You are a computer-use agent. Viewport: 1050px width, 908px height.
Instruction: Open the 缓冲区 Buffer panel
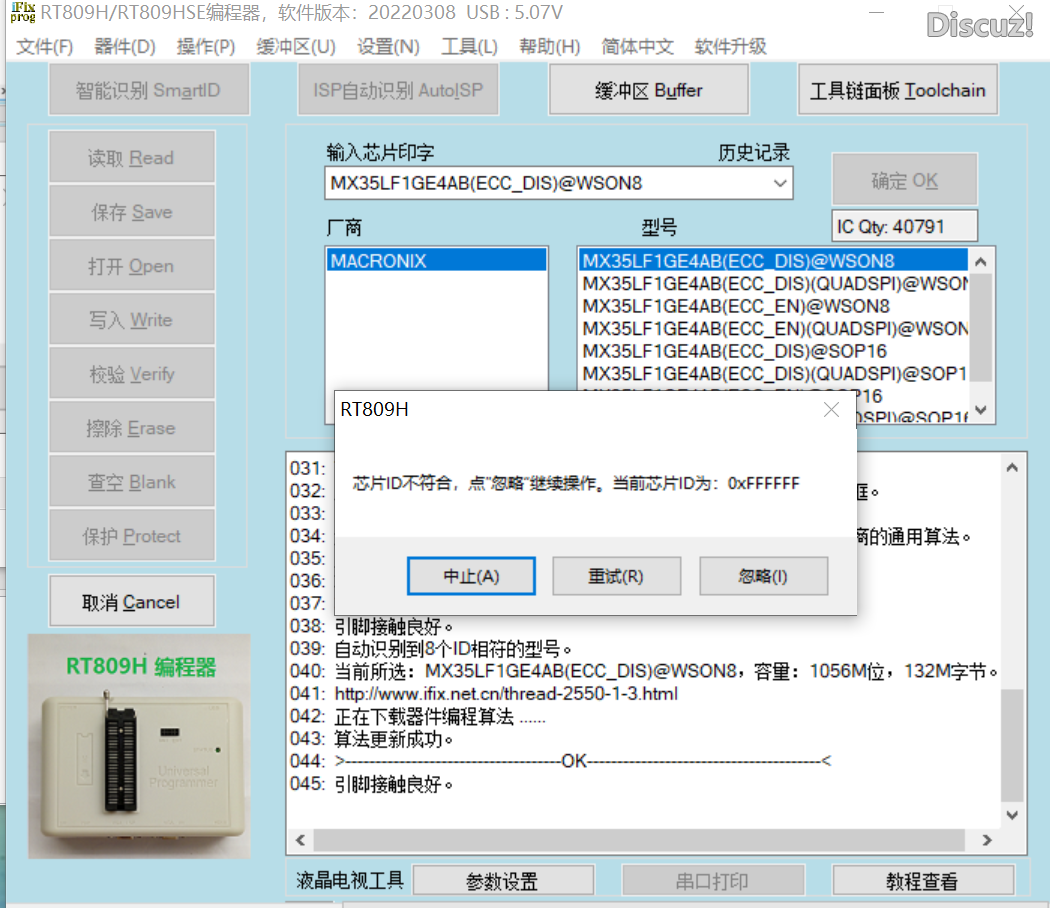[648, 89]
